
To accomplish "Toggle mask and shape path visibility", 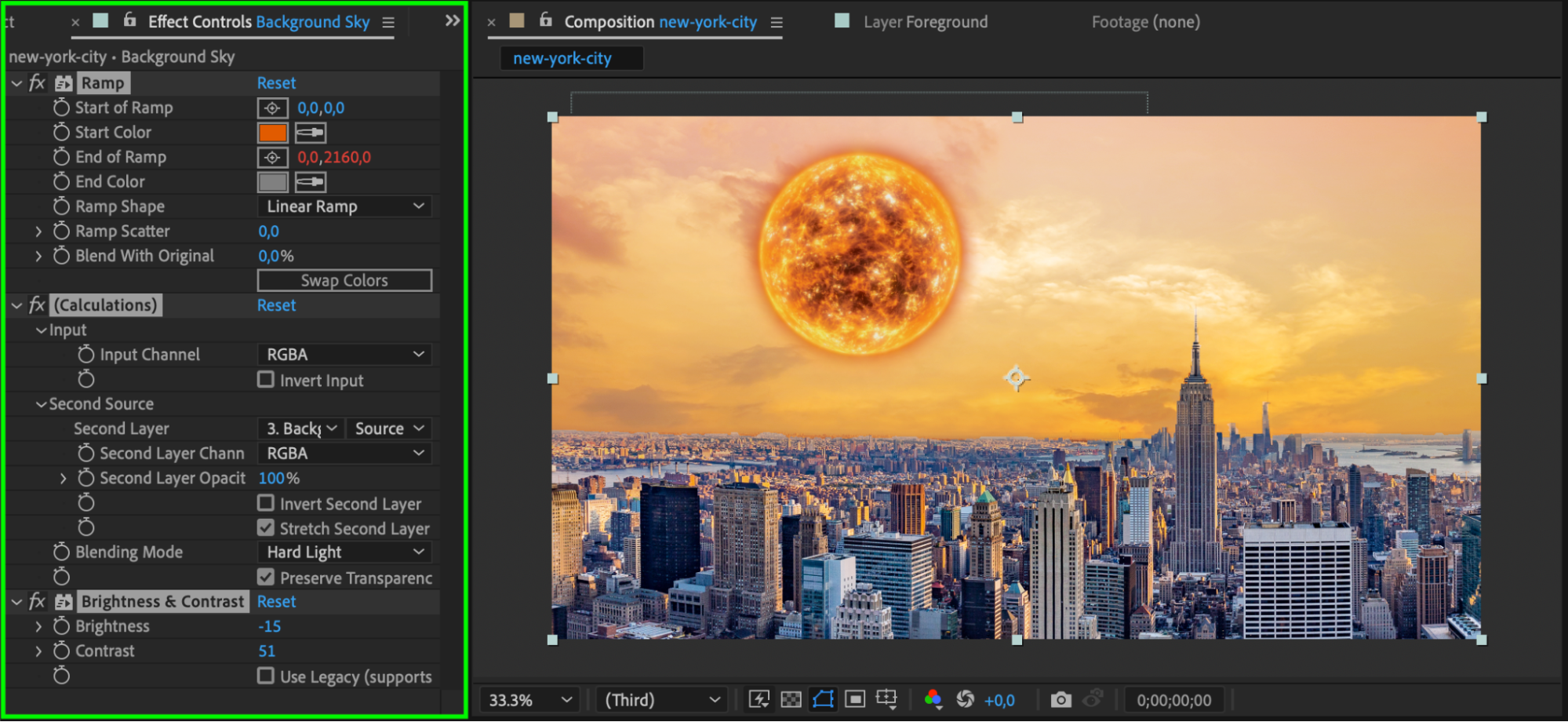I will pyautogui.click(x=823, y=699).
